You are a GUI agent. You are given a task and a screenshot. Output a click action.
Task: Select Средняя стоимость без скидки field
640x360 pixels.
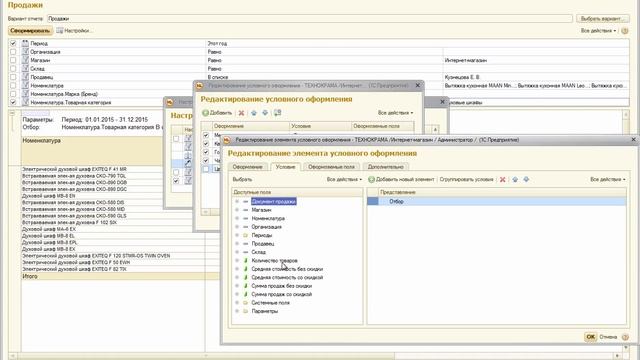(x=287, y=269)
